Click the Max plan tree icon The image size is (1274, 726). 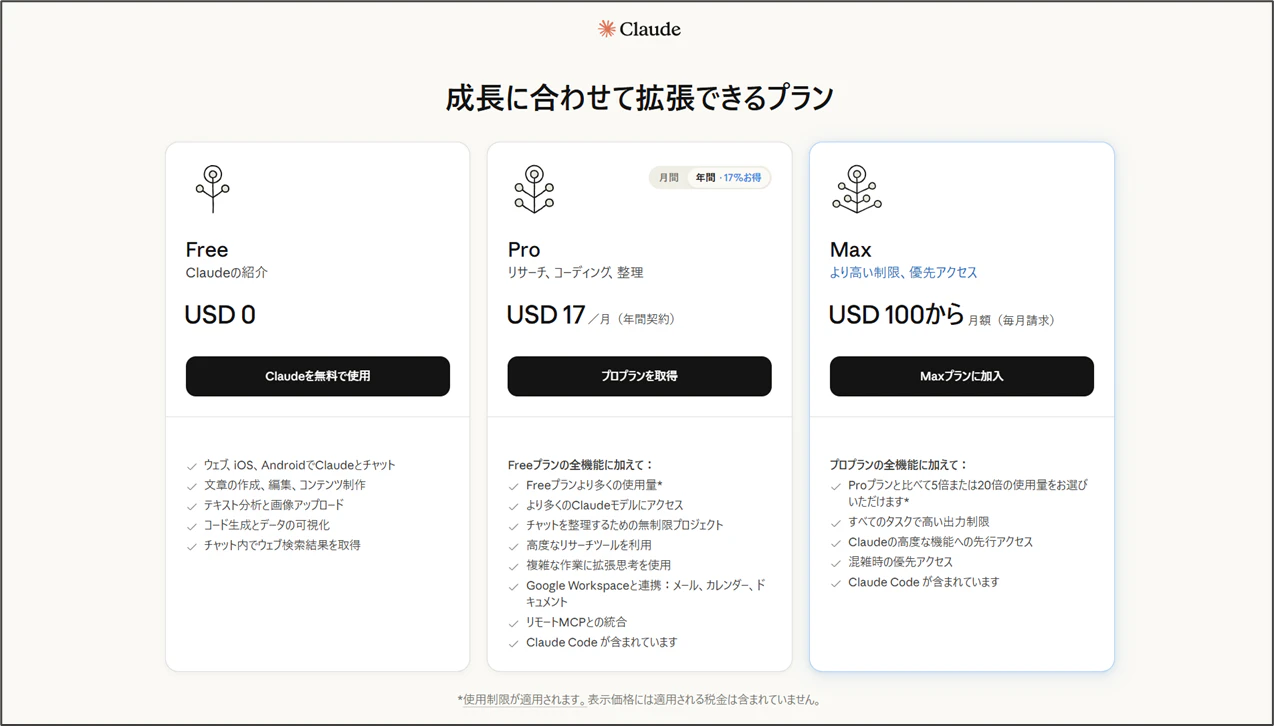pos(857,189)
